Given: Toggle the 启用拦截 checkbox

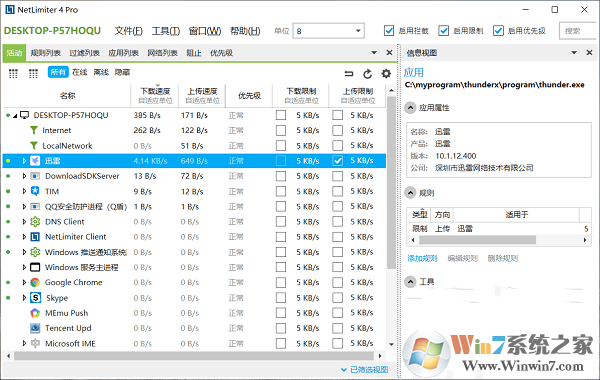Looking at the screenshot, I should [389, 31].
